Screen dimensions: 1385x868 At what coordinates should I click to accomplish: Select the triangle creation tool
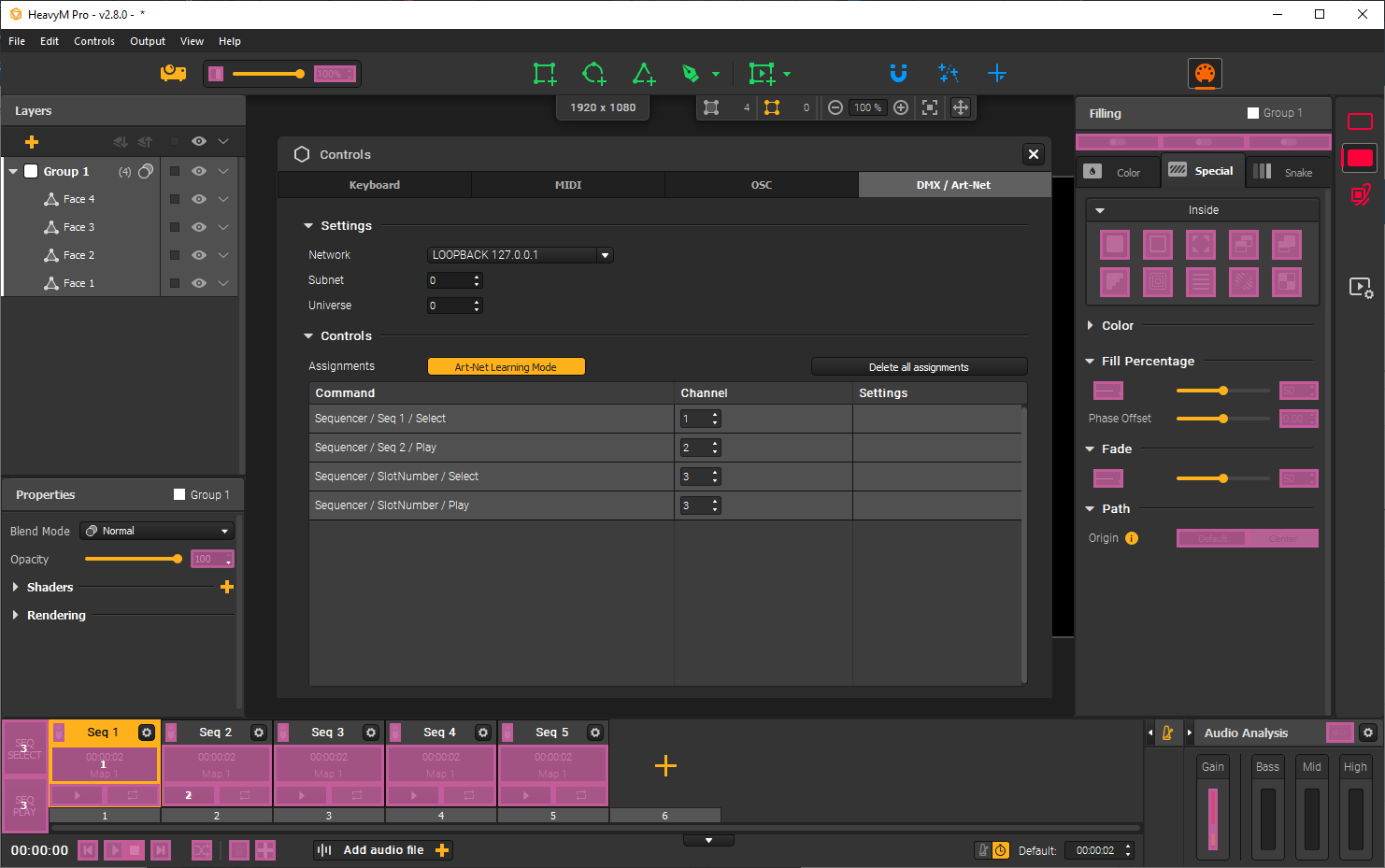[x=644, y=73]
